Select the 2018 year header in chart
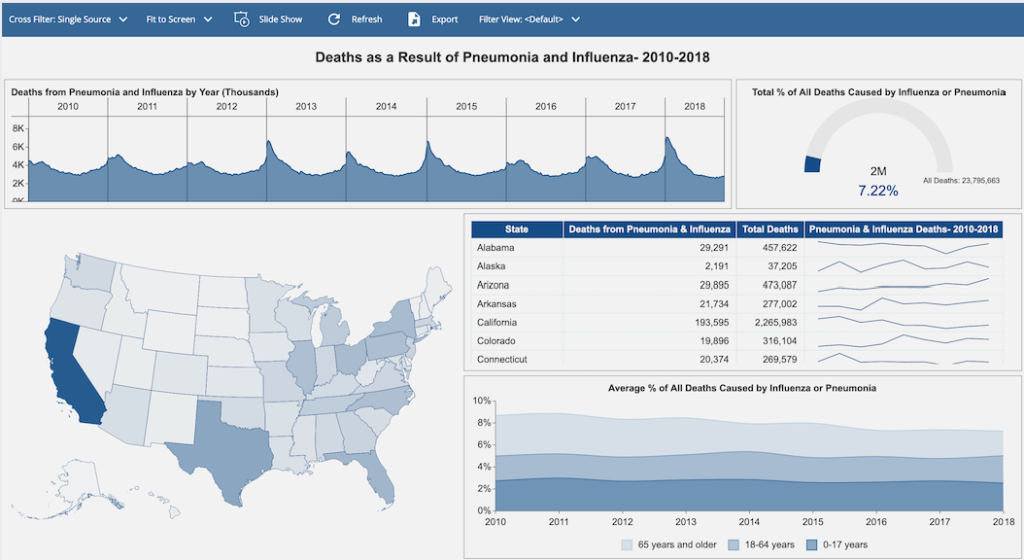 coord(693,106)
